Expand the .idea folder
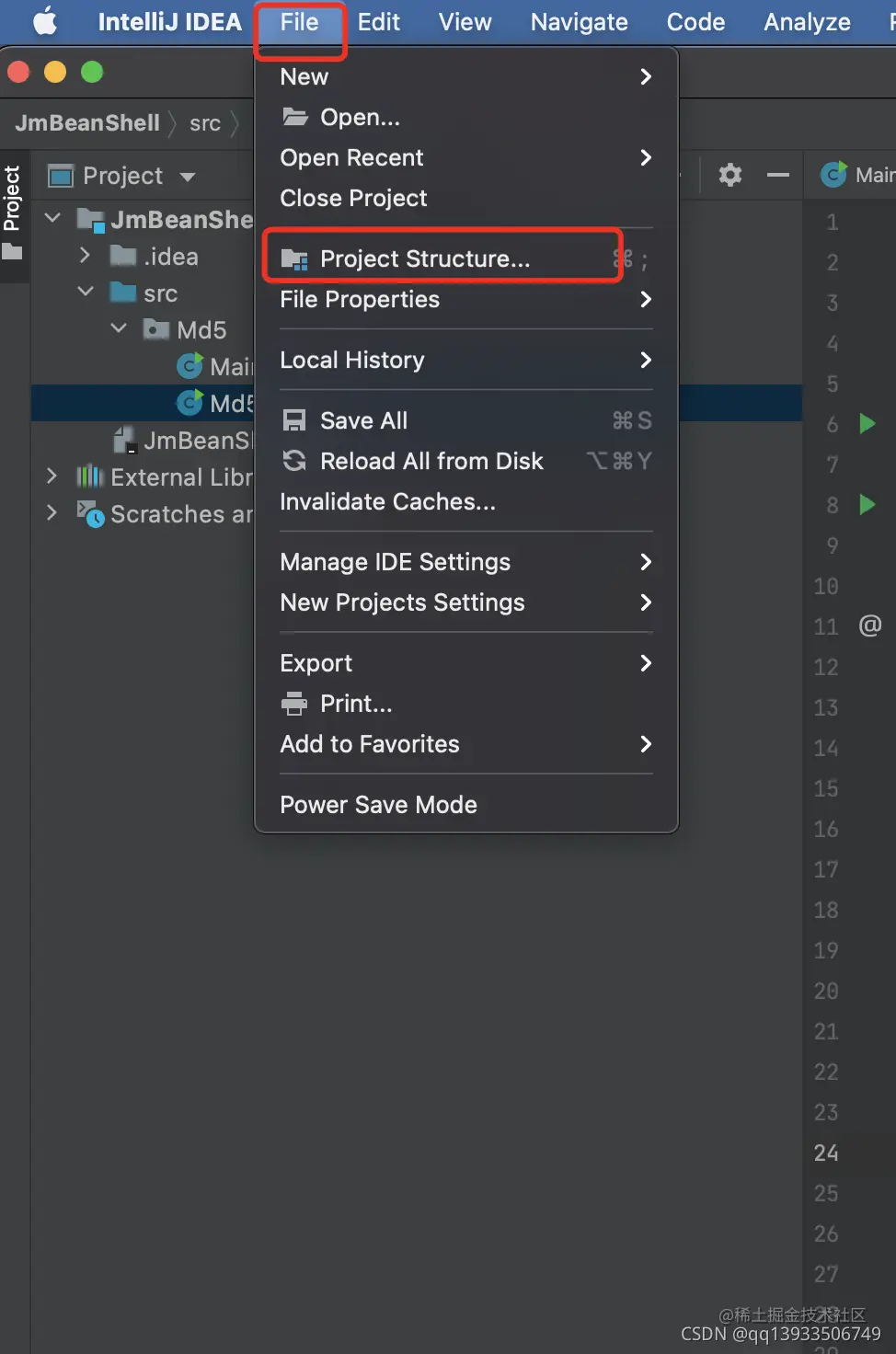The image size is (896, 1354). click(86, 256)
